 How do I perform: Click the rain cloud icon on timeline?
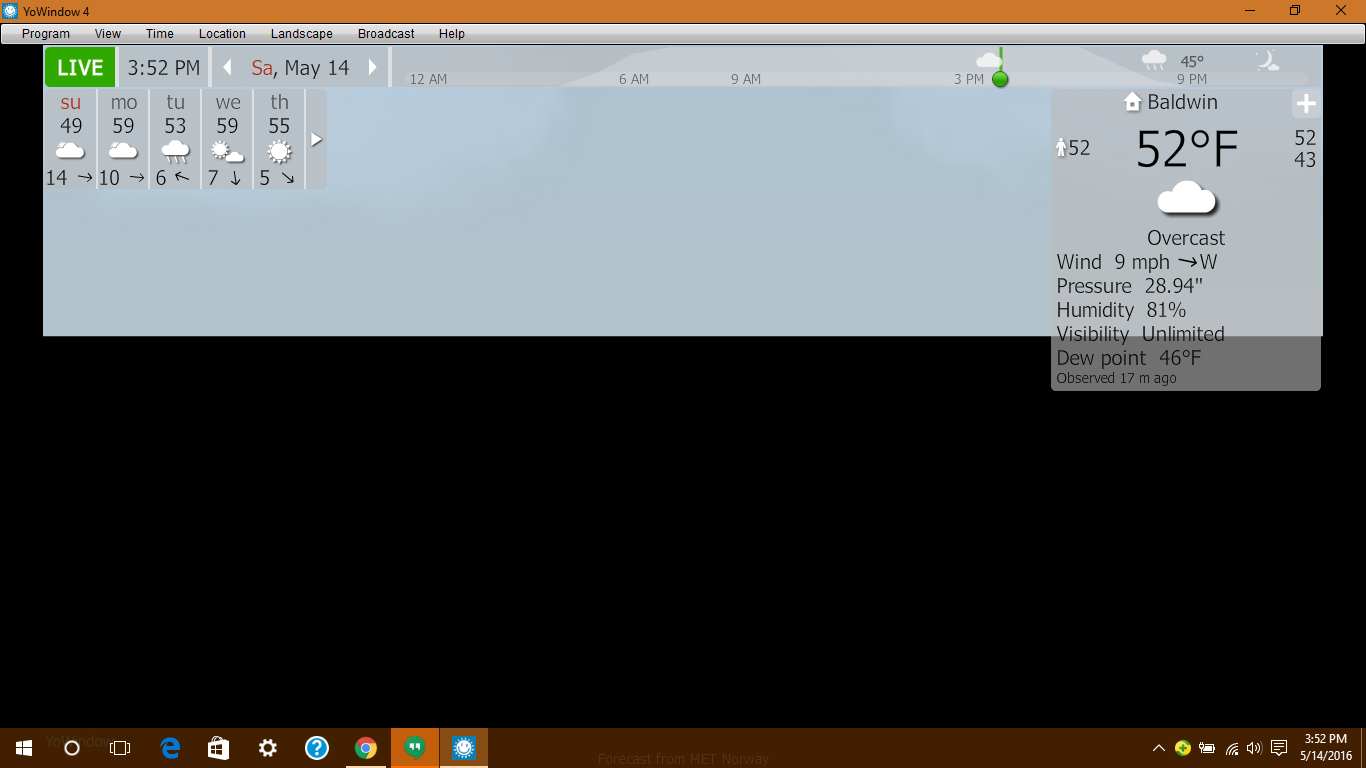coord(1154,61)
